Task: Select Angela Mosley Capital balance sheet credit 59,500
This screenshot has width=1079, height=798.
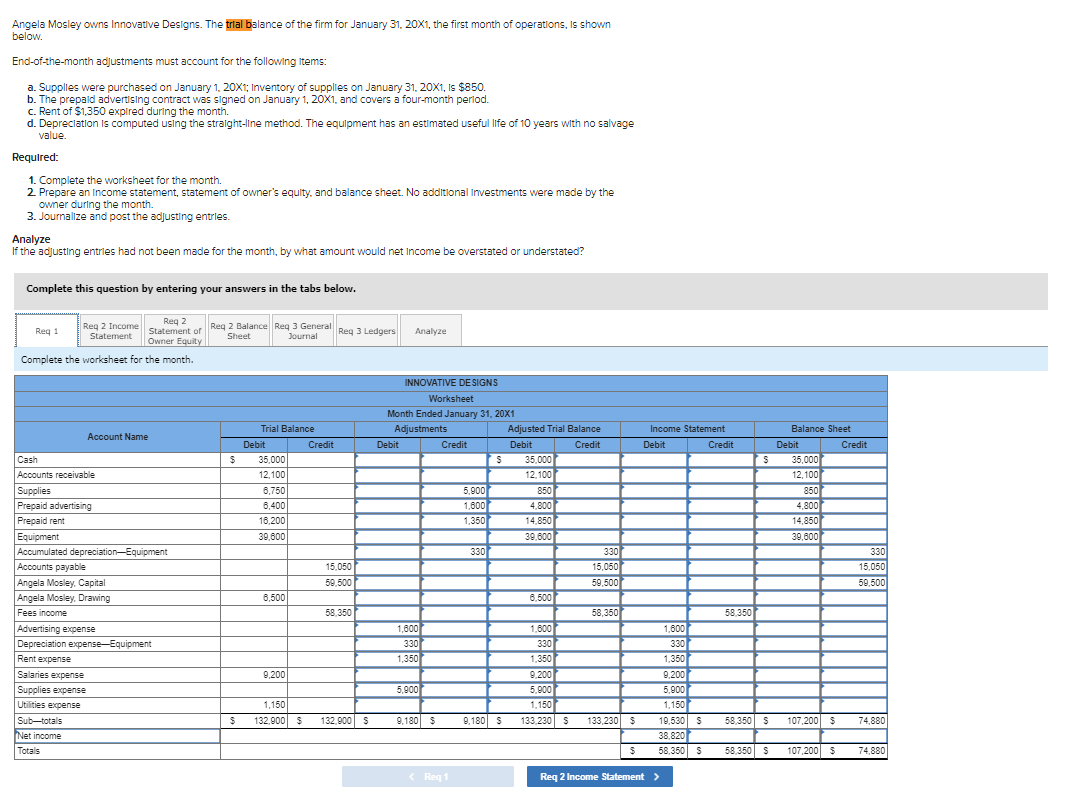Action: [854, 583]
